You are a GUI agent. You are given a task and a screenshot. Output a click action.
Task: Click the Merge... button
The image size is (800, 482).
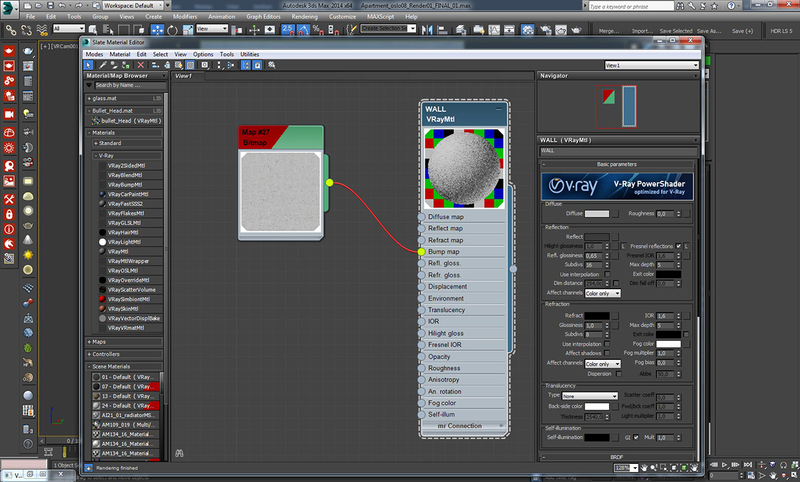609,31
